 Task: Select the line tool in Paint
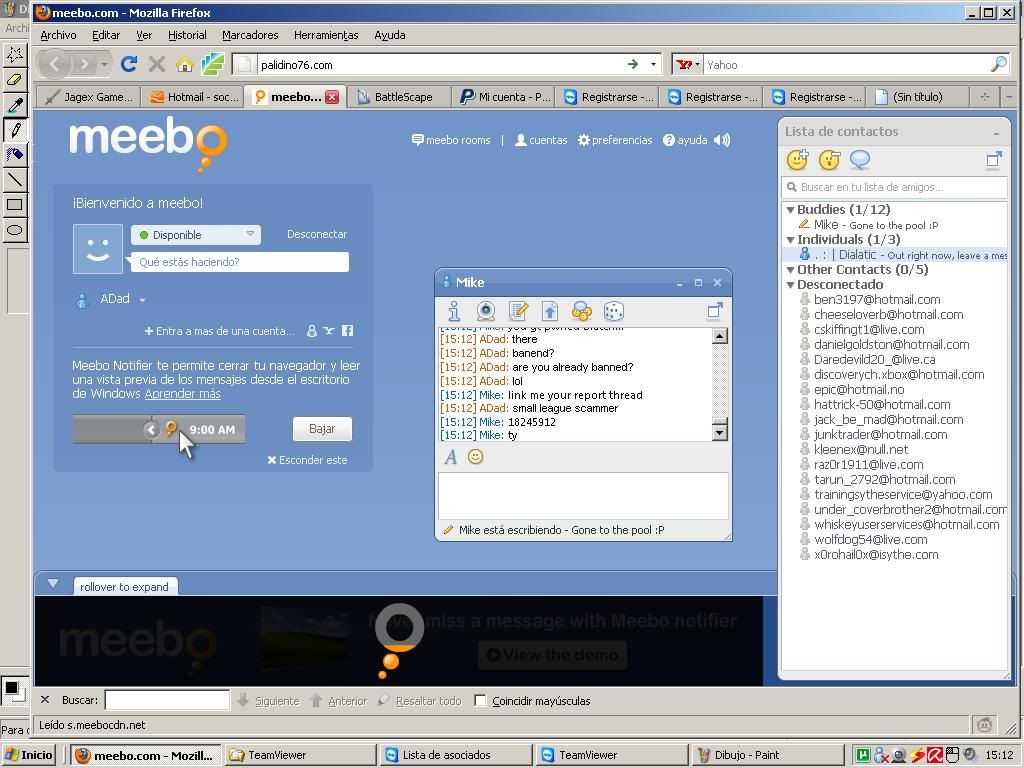point(14,180)
